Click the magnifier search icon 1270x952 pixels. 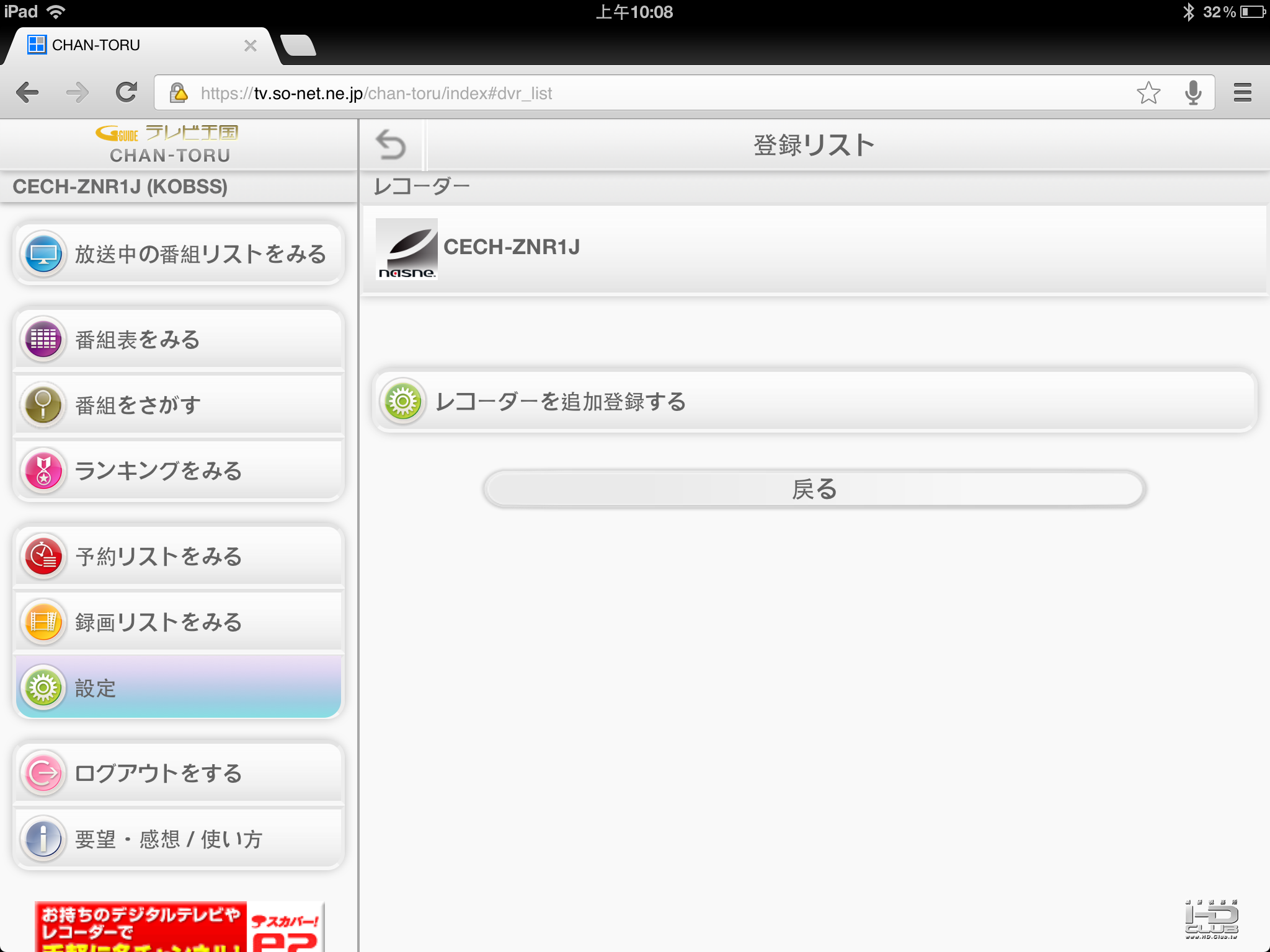point(43,405)
